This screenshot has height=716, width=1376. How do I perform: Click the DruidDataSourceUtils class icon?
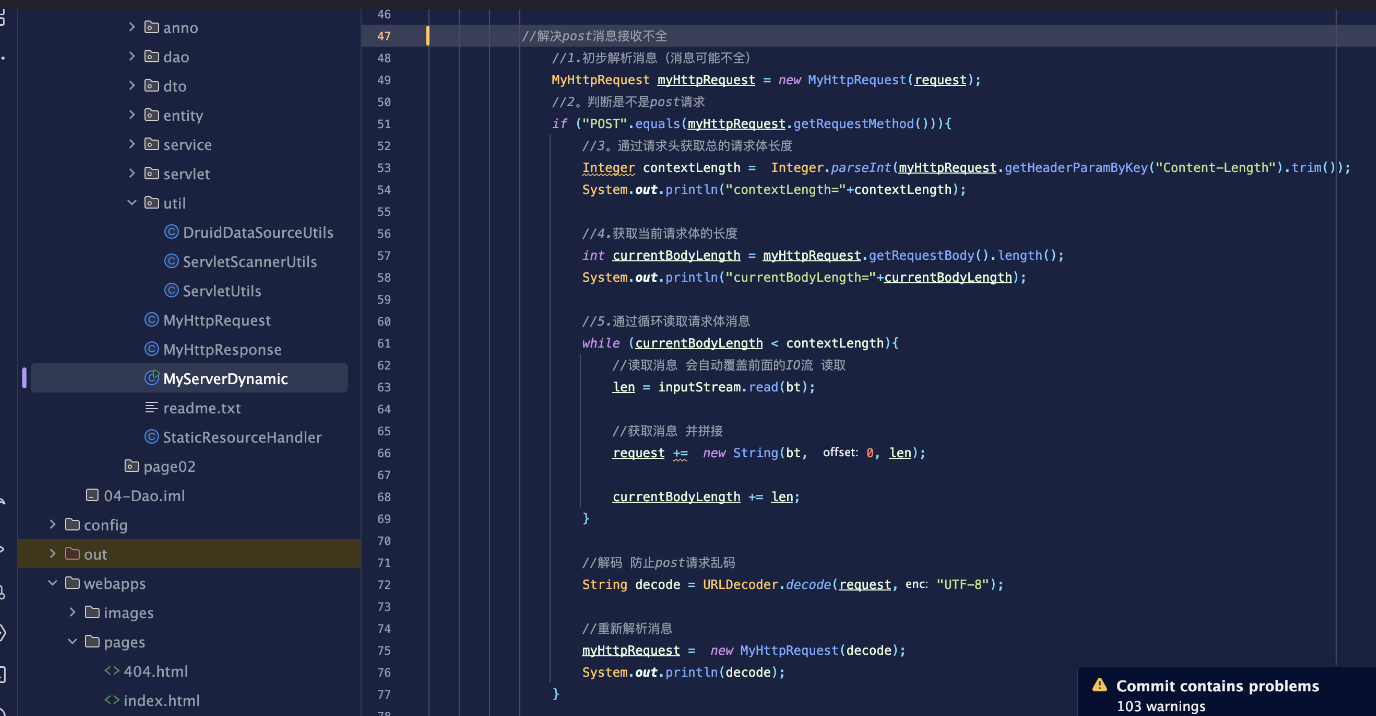coord(171,232)
